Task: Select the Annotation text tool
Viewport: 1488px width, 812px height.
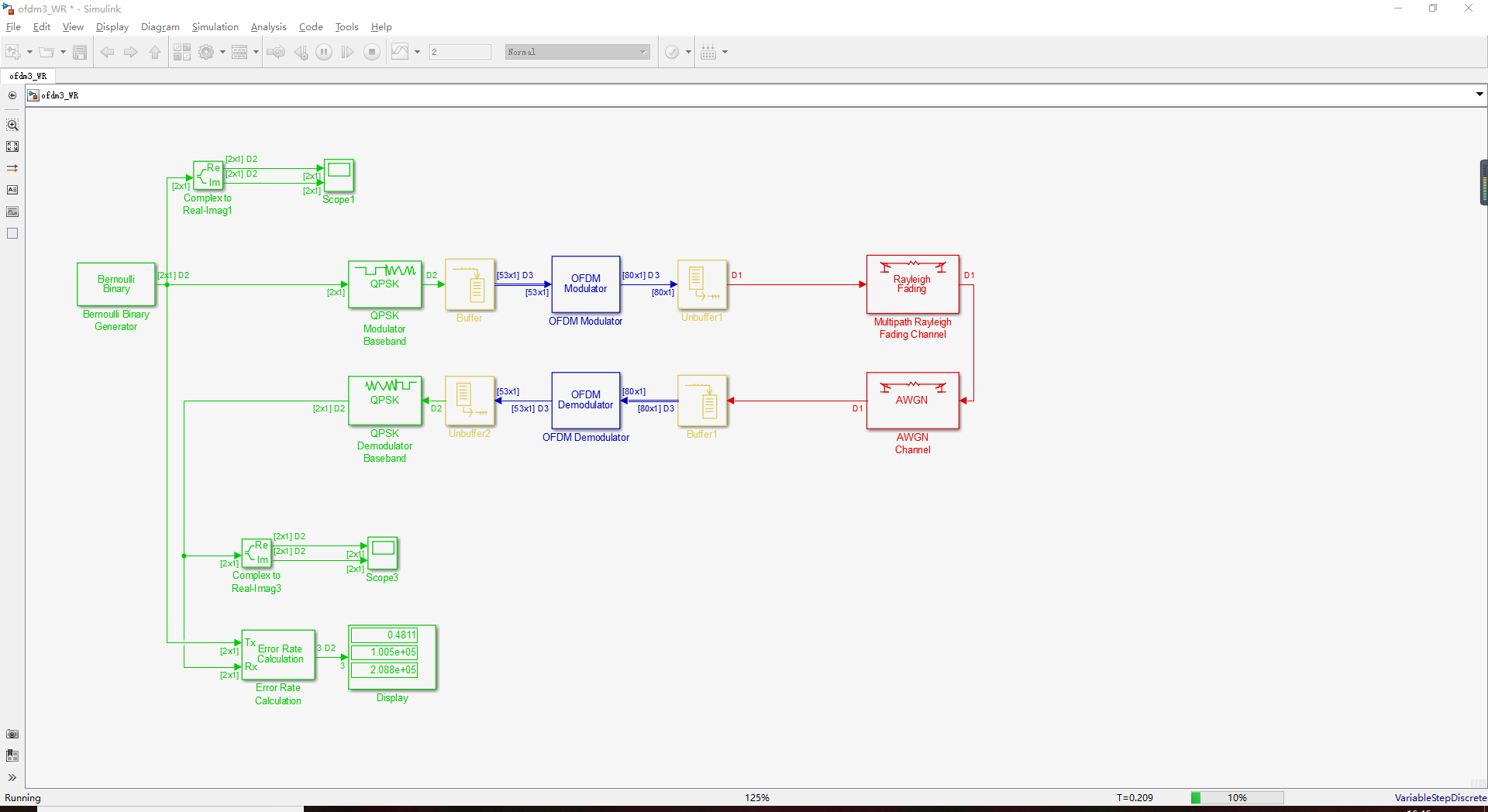Action: pyautogui.click(x=12, y=190)
